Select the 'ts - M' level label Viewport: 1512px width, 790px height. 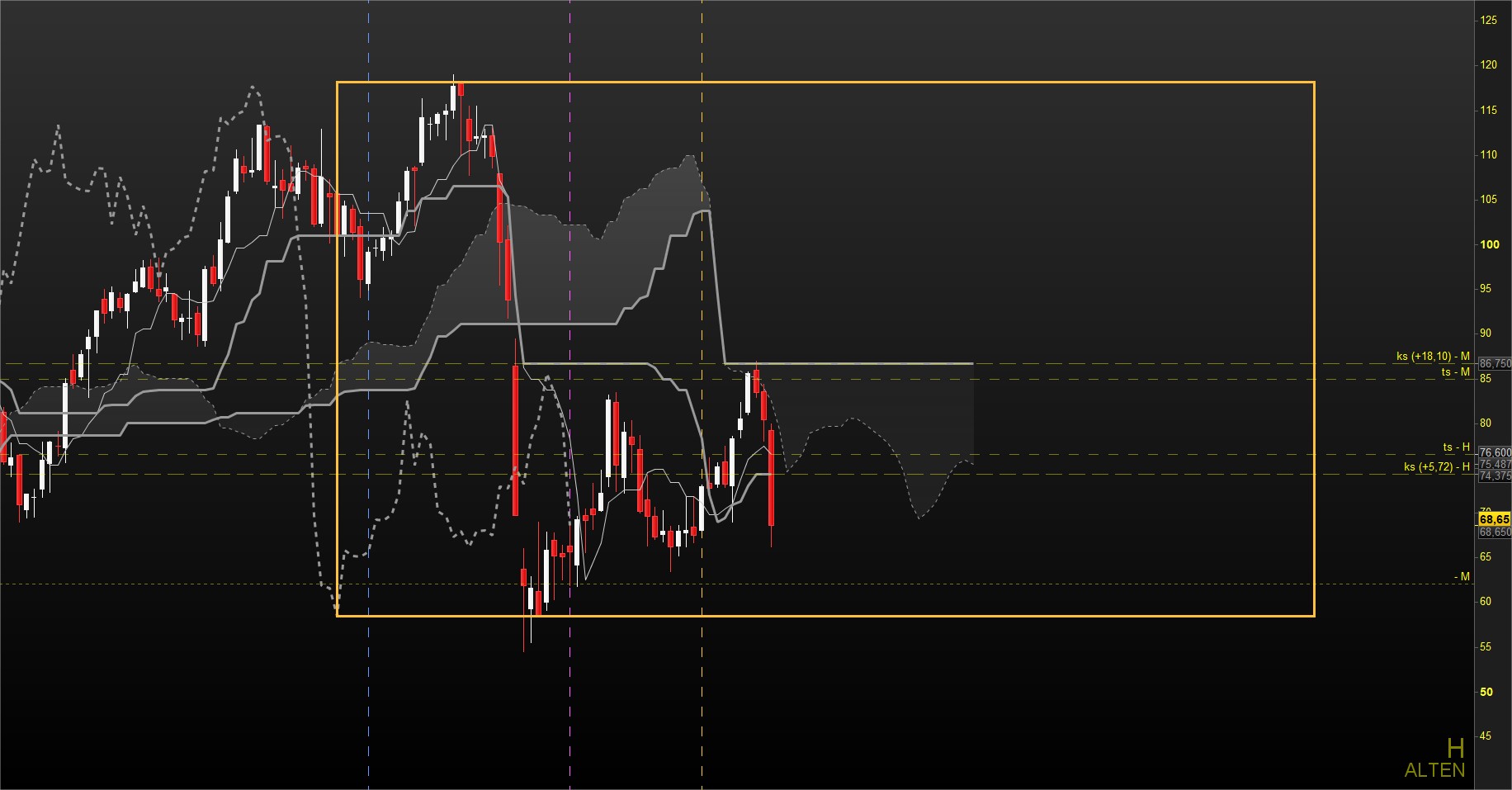(1456, 372)
